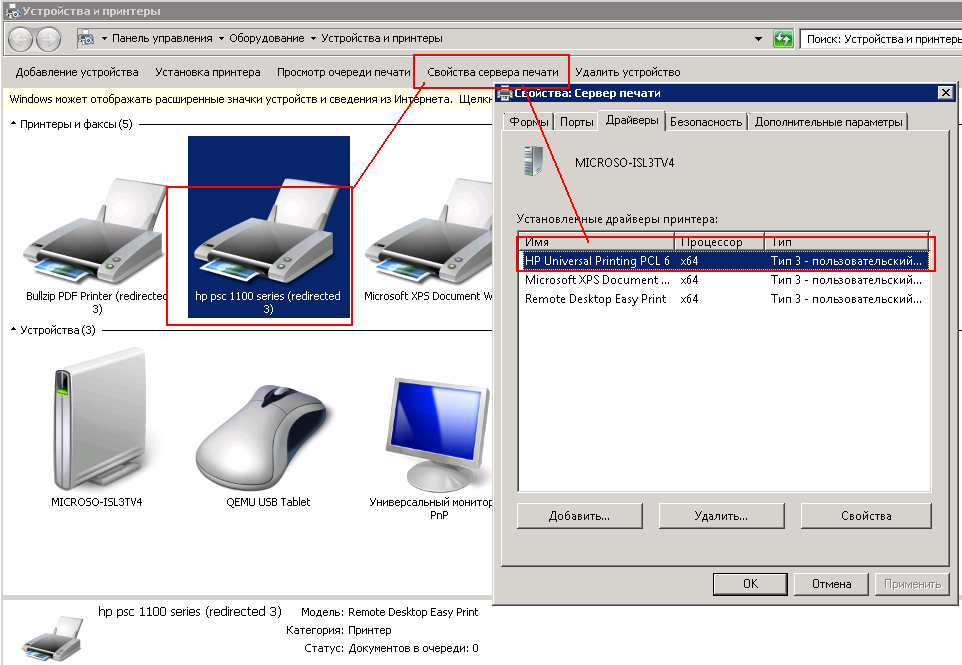This screenshot has width=962, height=665.
Task: Click the Статус: Документов в очереди: 0 text
Action: 391,648
